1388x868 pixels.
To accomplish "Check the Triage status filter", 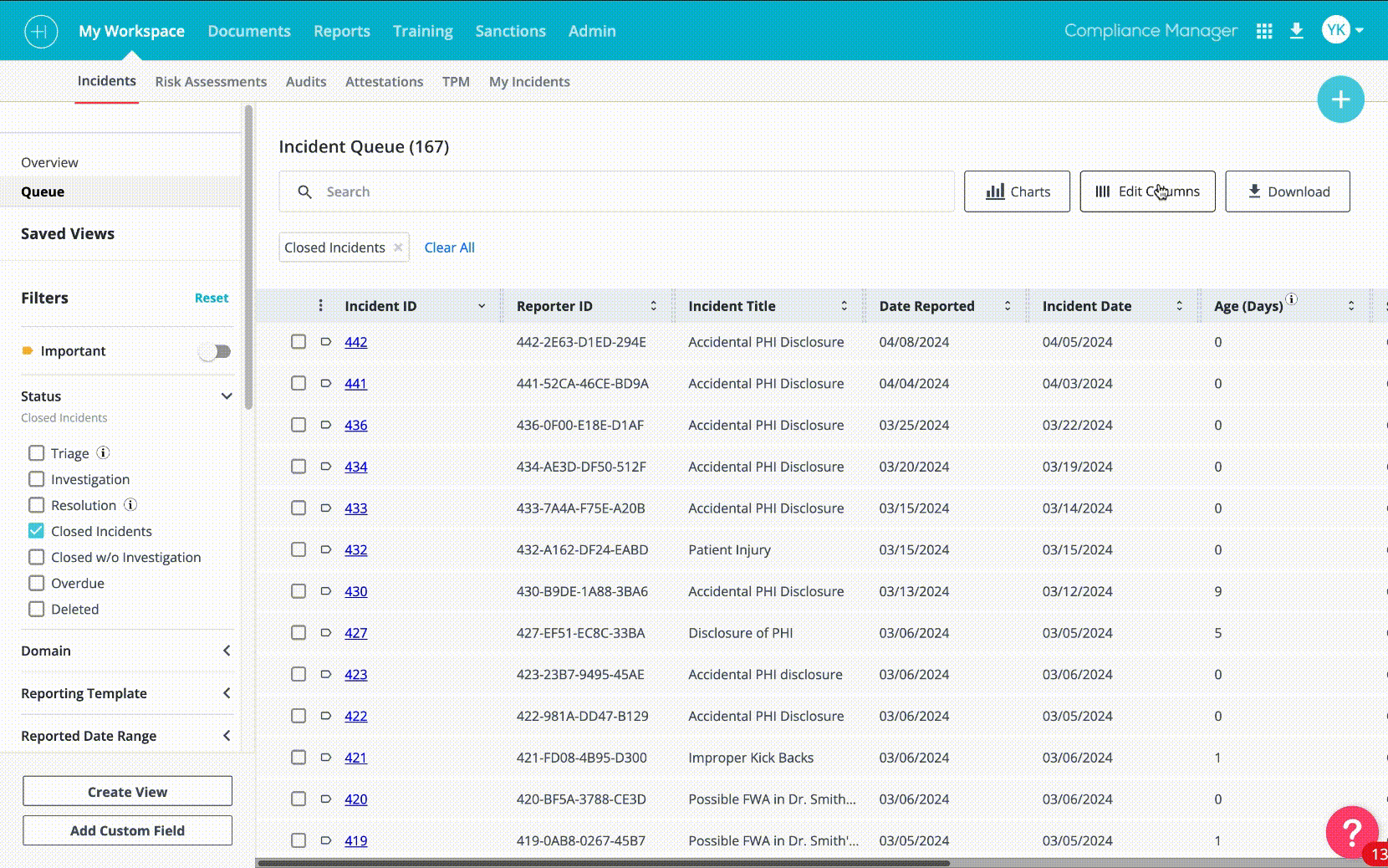I will pos(36,453).
